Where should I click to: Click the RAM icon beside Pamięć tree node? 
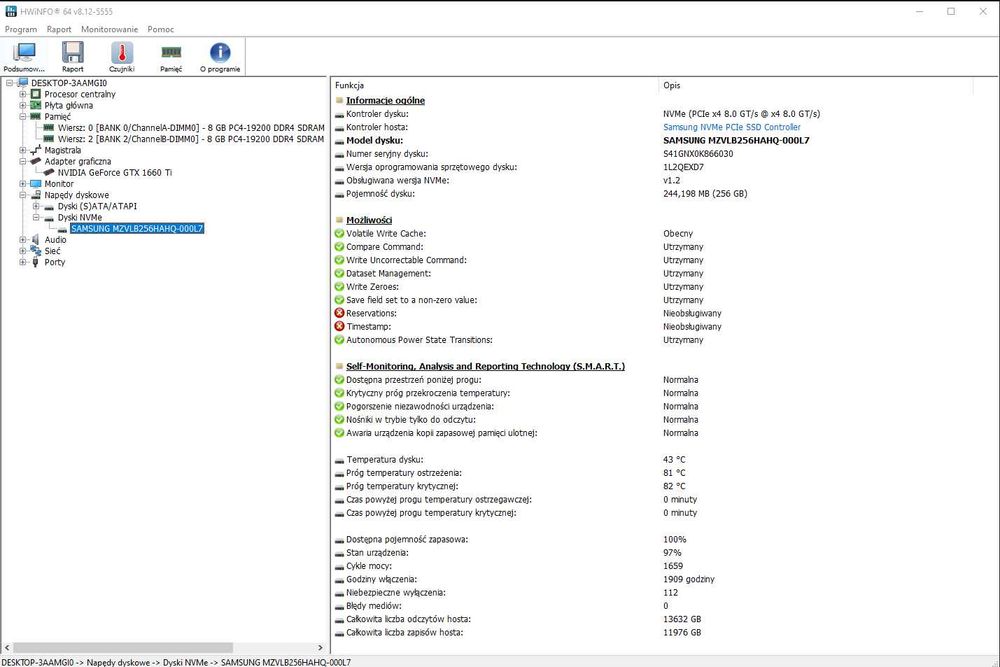click(36, 117)
